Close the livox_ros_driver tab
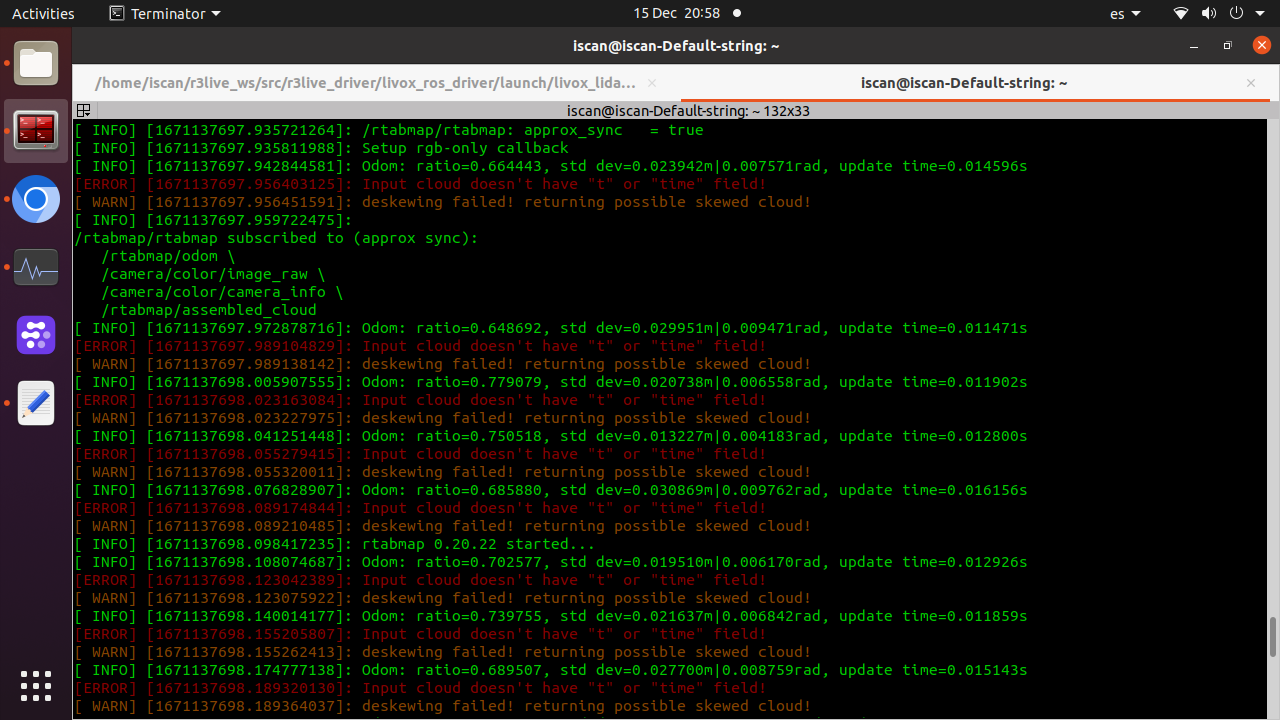The height and width of the screenshot is (720, 1280). [x=652, y=83]
